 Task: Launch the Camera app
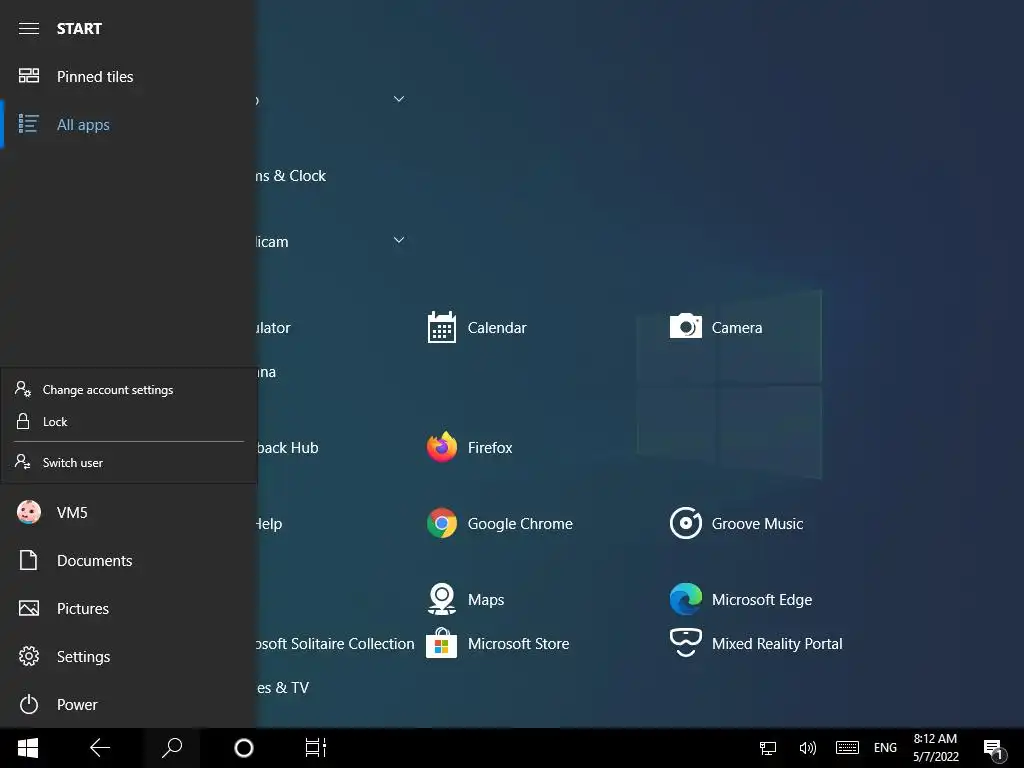pos(716,327)
